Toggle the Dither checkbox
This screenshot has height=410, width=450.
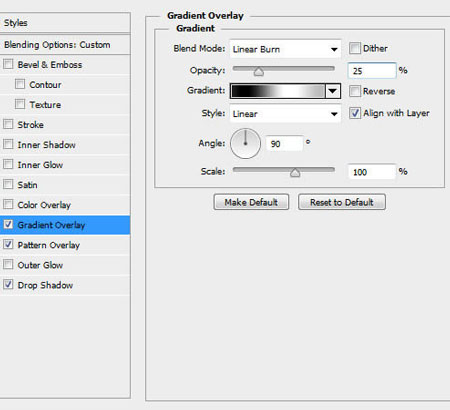355,48
